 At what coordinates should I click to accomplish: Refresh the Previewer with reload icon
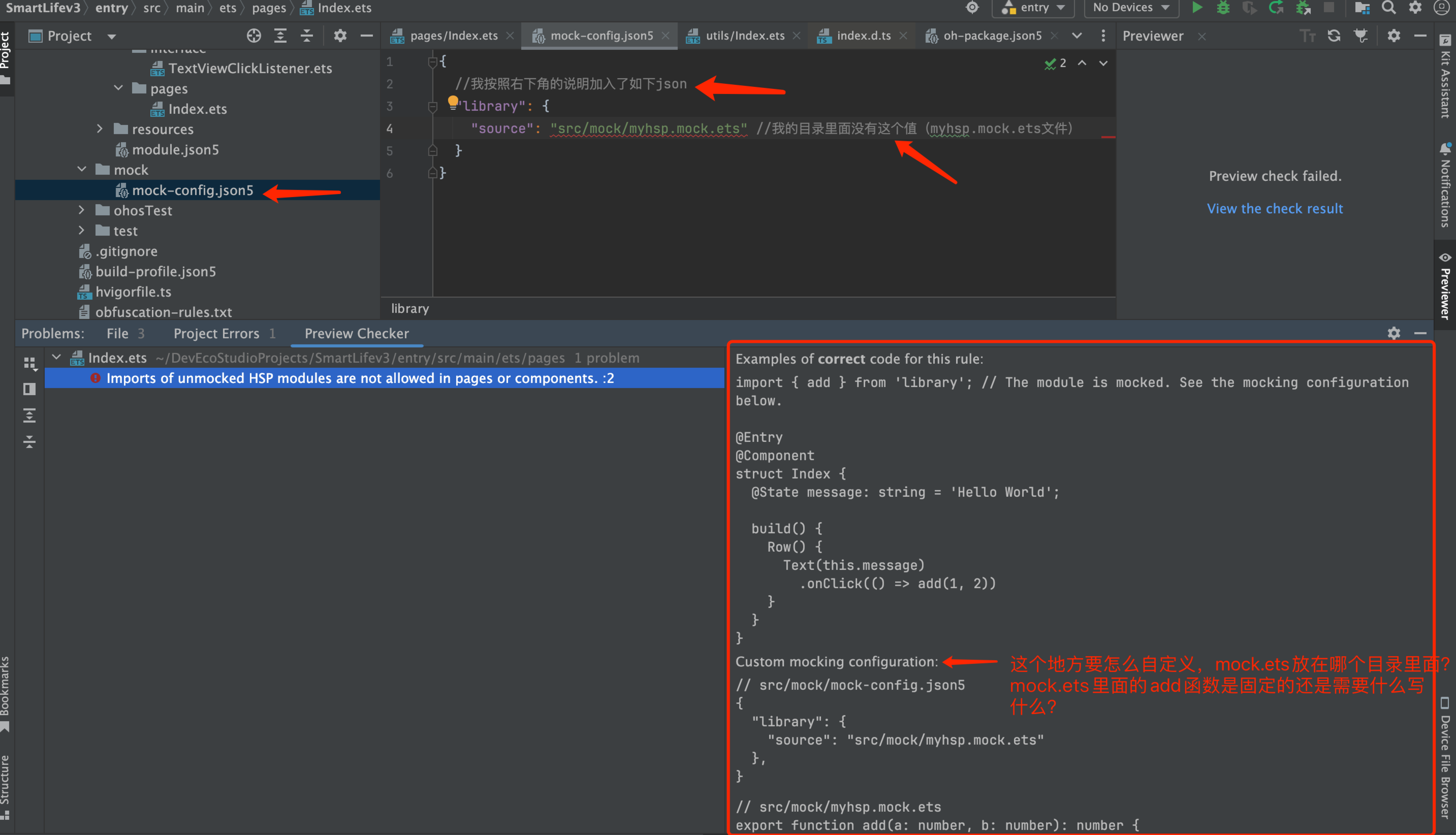tap(1334, 36)
